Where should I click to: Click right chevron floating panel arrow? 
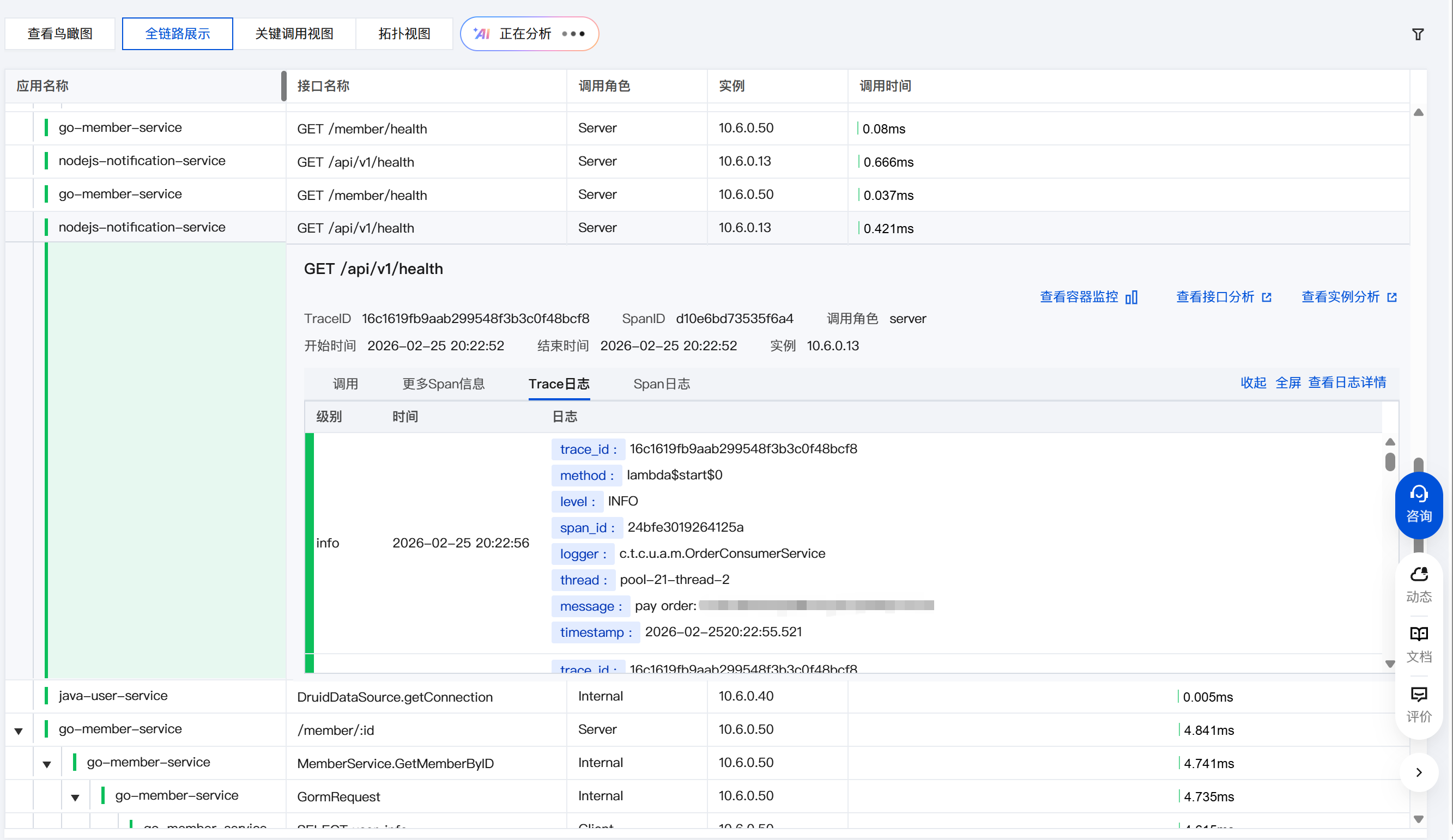[x=1419, y=772]
